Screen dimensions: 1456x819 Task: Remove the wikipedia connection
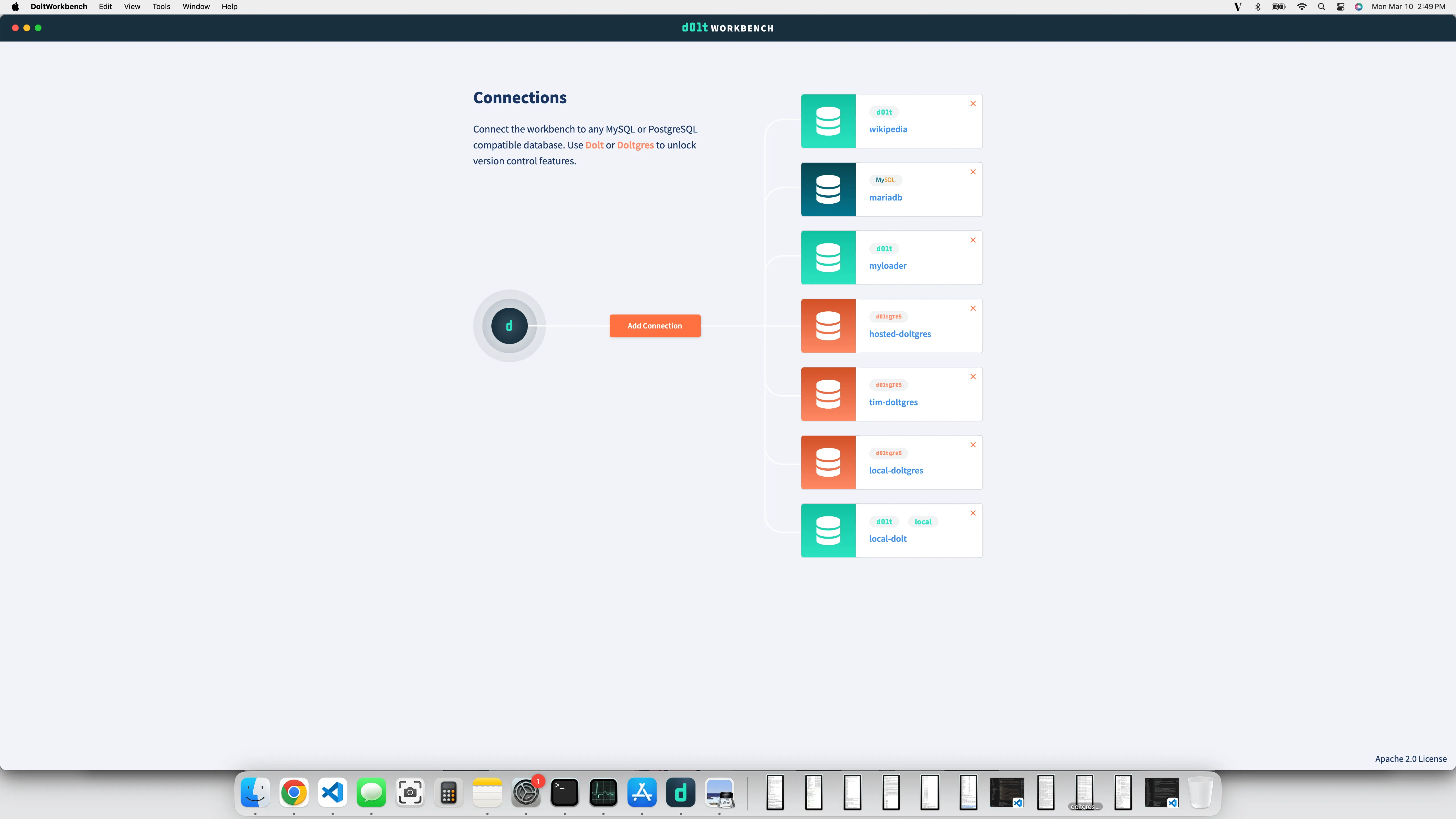click(973, 104)
